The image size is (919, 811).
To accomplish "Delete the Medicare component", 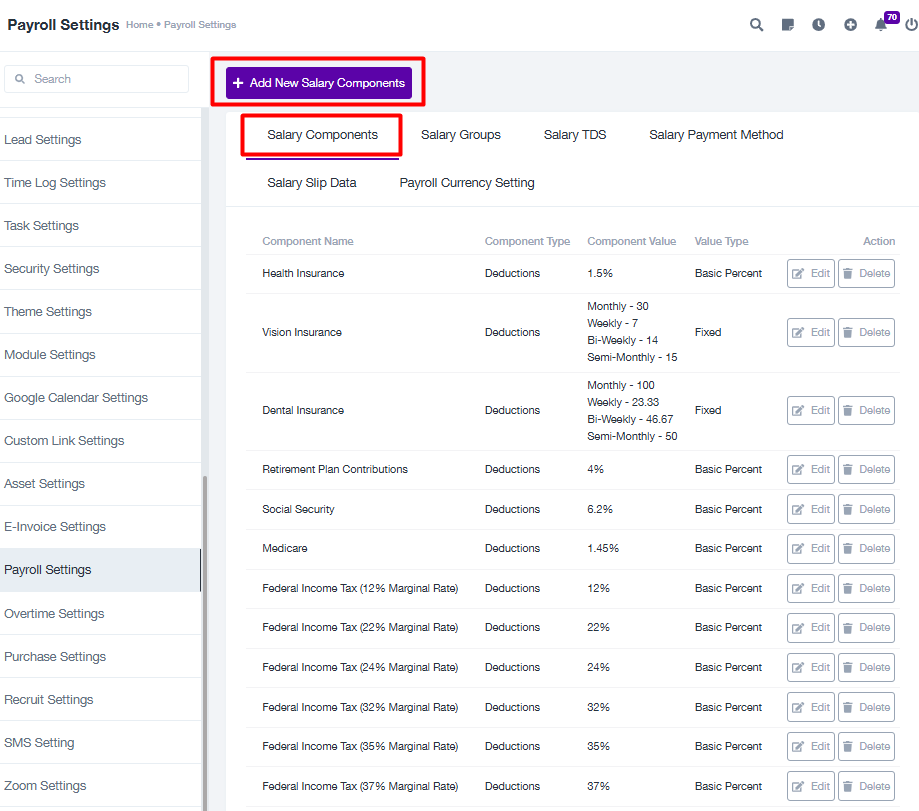I will coord(866,549).
